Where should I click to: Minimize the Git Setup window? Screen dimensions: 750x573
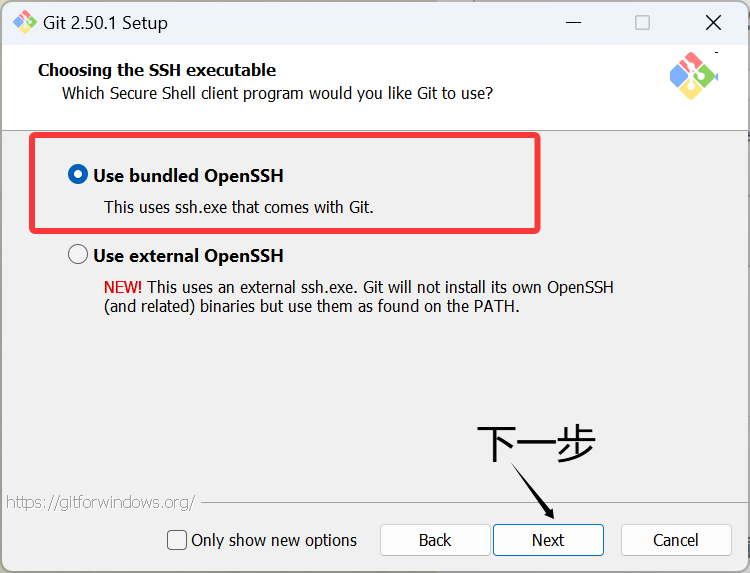(x=573, y=22)
